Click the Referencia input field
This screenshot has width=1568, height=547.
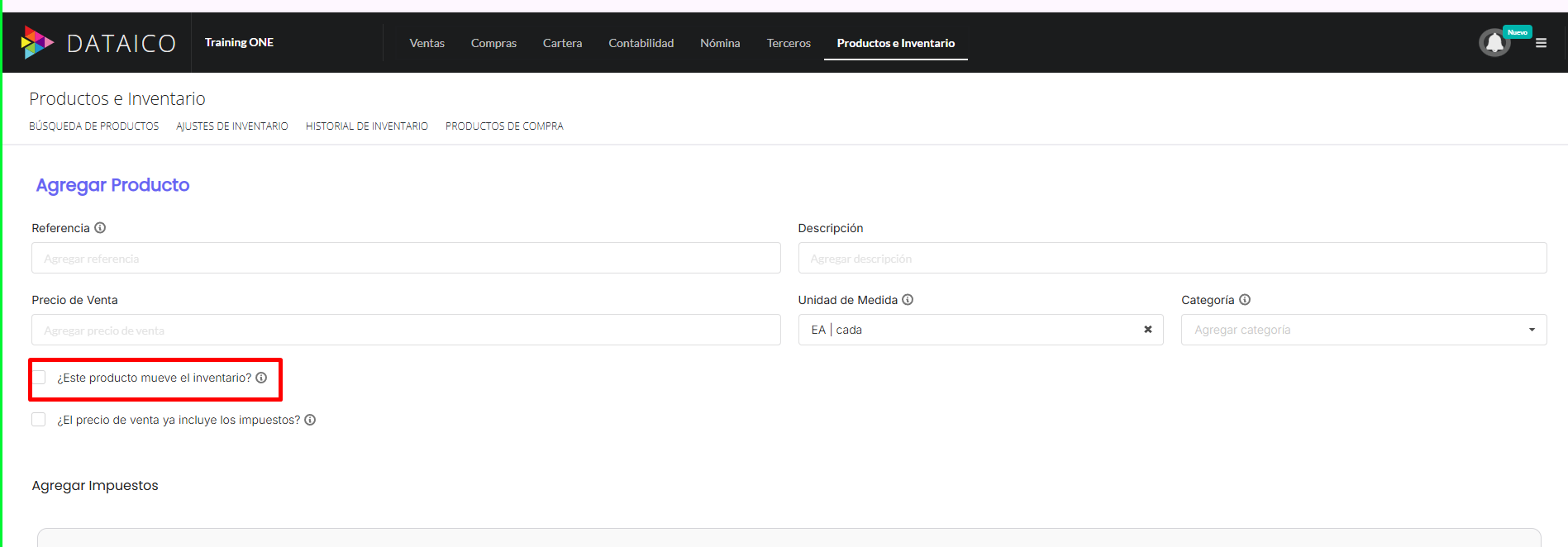[x=405, y=259]
